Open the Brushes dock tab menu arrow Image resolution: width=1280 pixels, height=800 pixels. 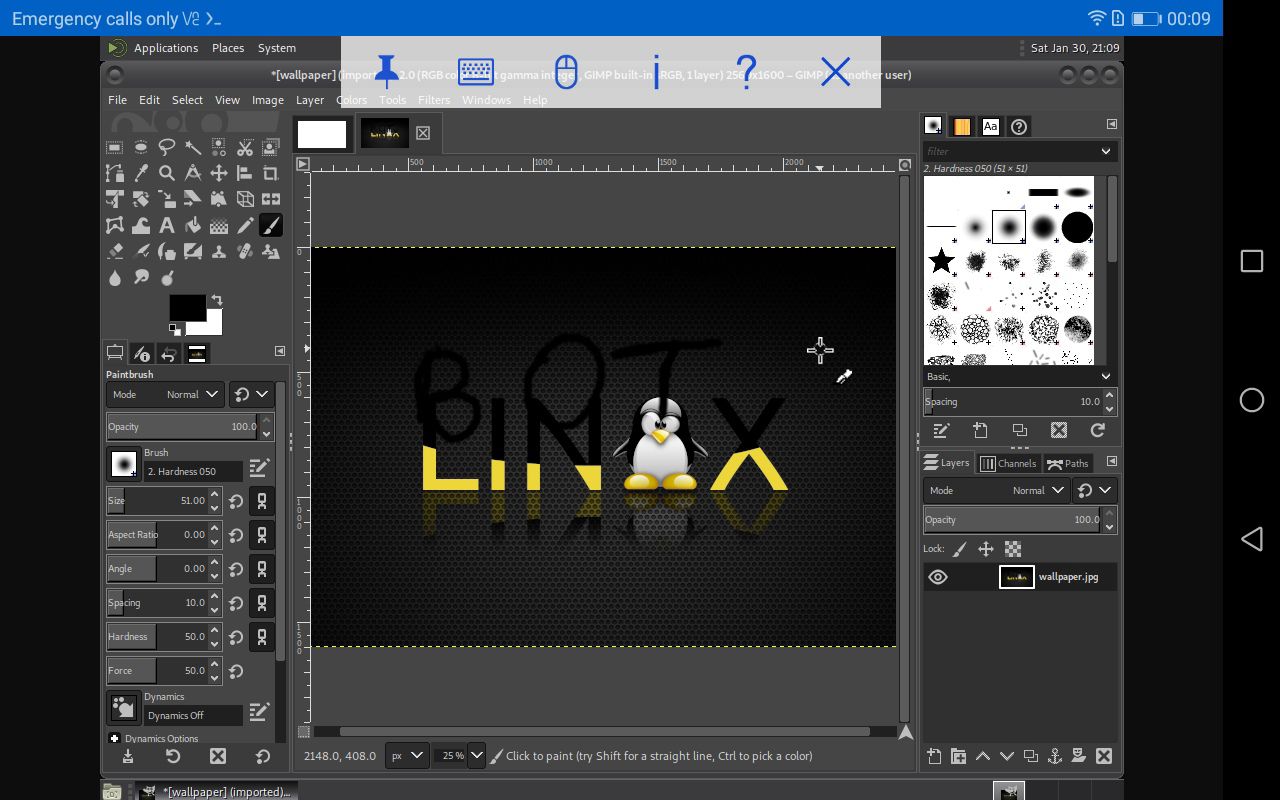click(x=1111, y=124)
